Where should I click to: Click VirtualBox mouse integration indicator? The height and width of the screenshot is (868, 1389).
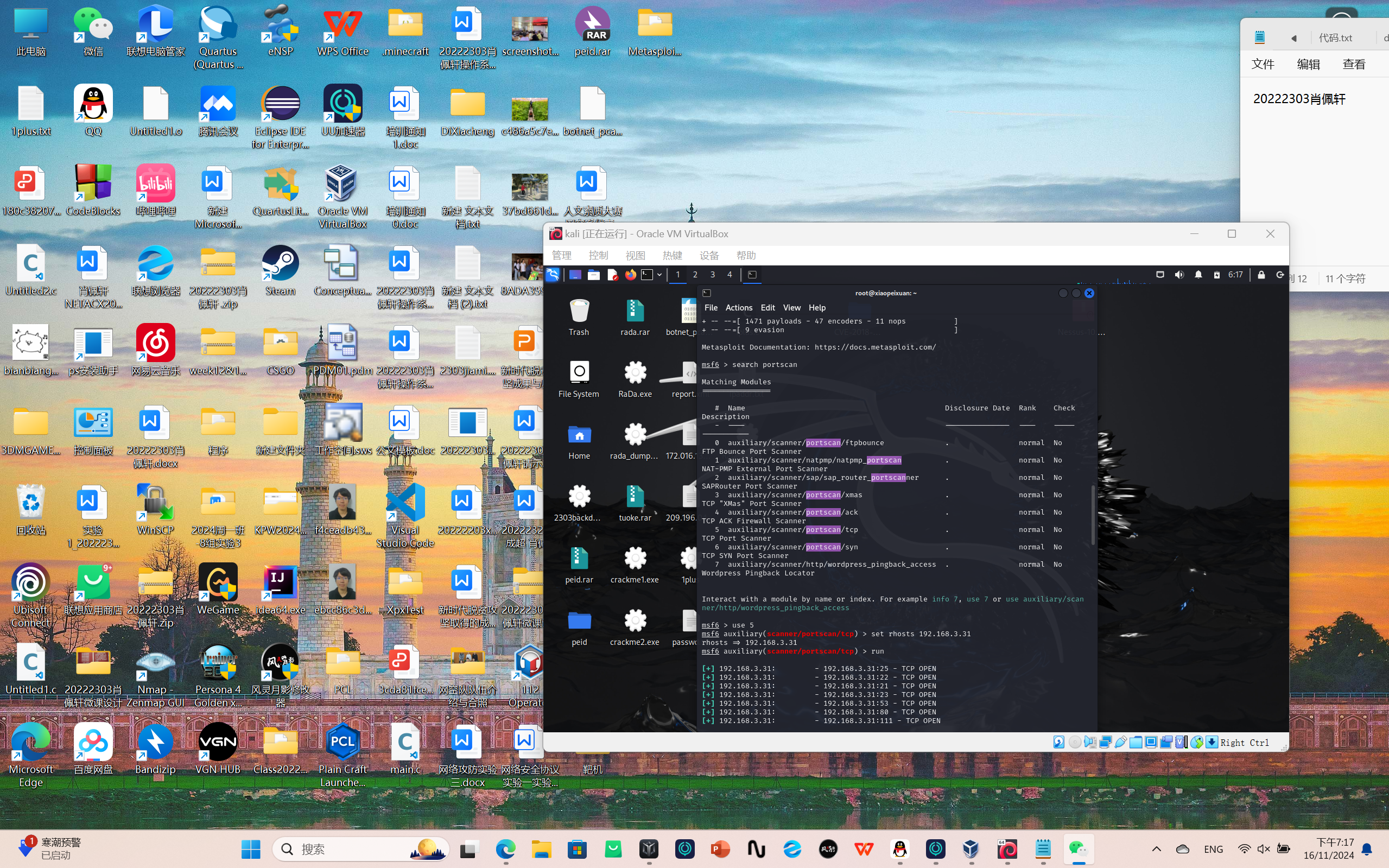pos(1196,742)
